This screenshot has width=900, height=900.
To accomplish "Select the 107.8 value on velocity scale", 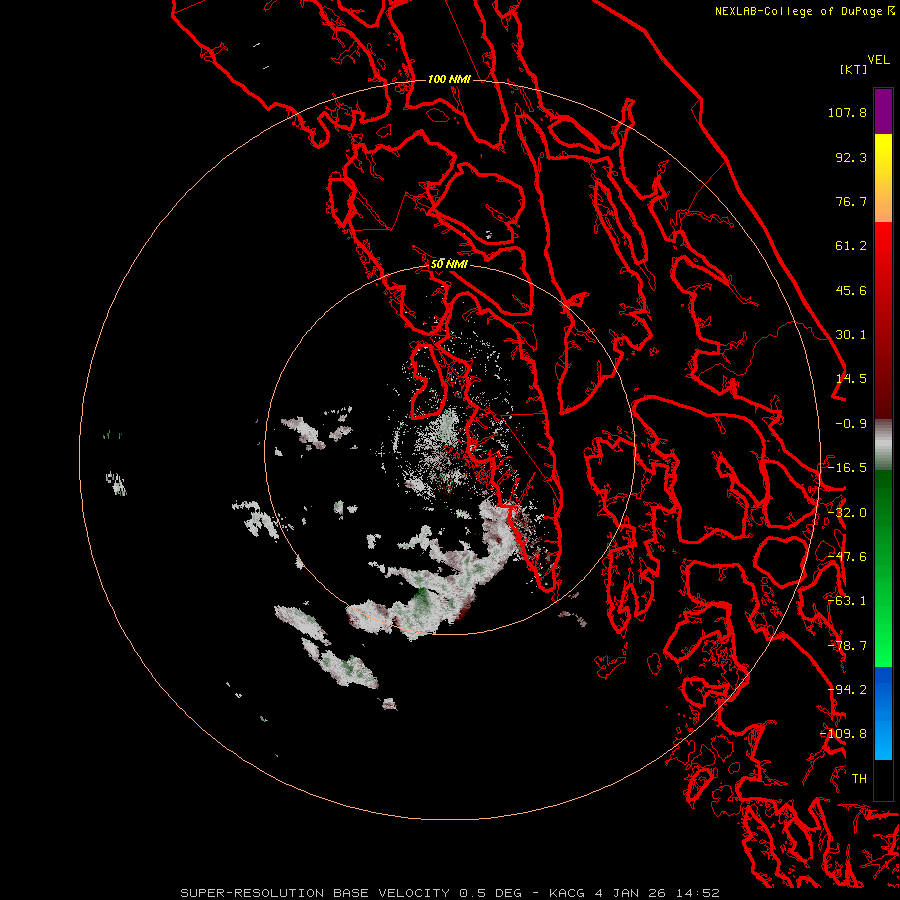I will [847, 112].
